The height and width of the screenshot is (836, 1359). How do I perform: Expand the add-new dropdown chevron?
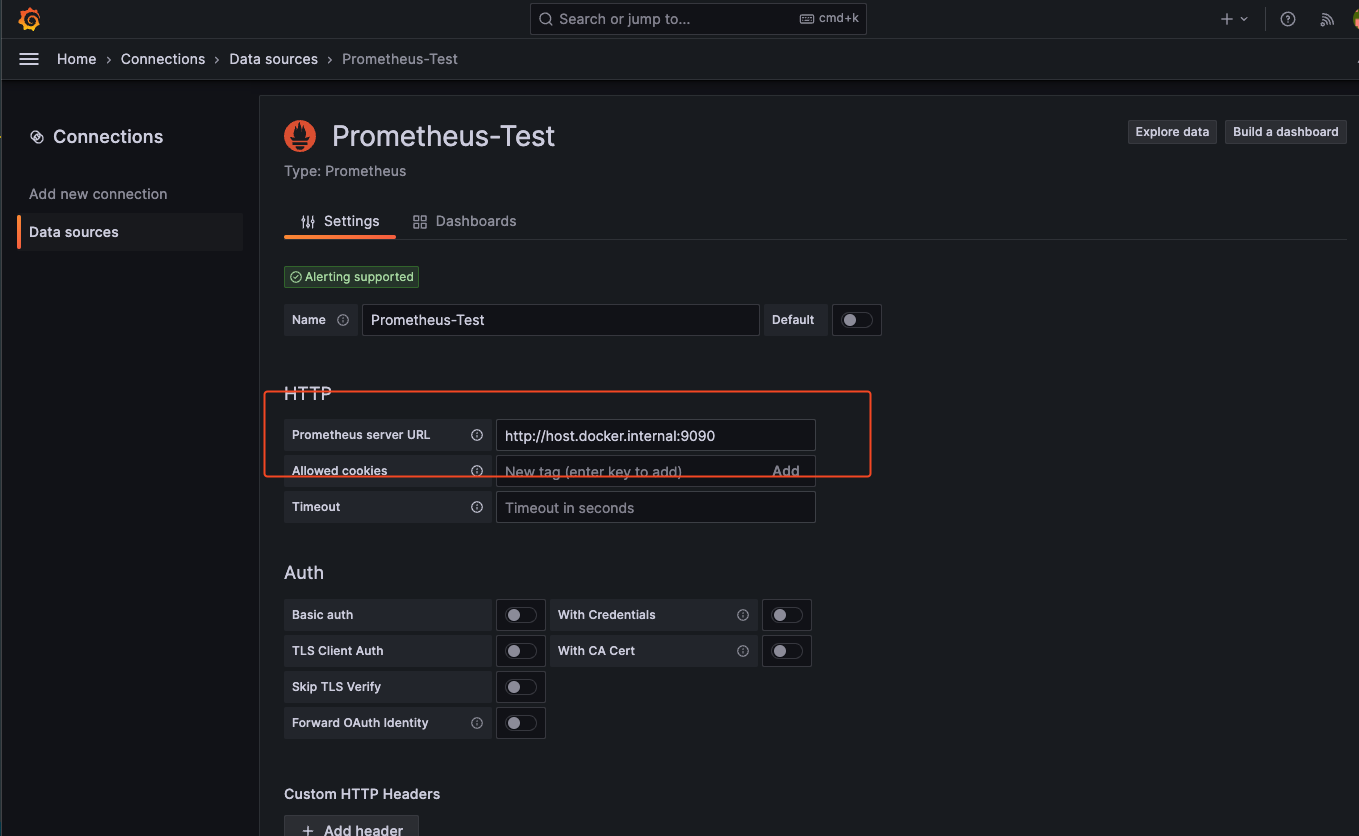click(x=1244, y=19)
